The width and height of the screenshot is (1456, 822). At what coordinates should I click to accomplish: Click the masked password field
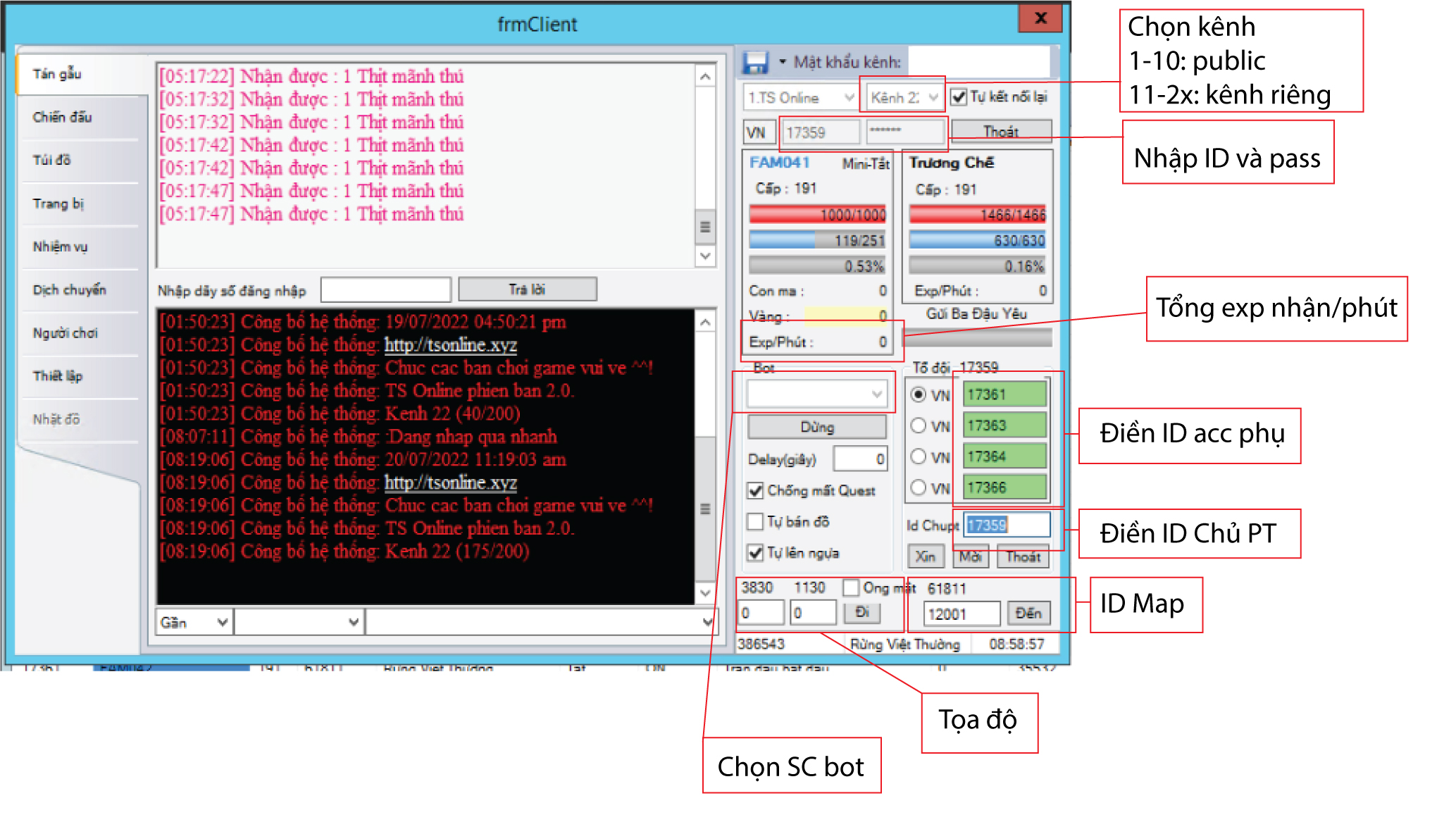pos(905,132)
